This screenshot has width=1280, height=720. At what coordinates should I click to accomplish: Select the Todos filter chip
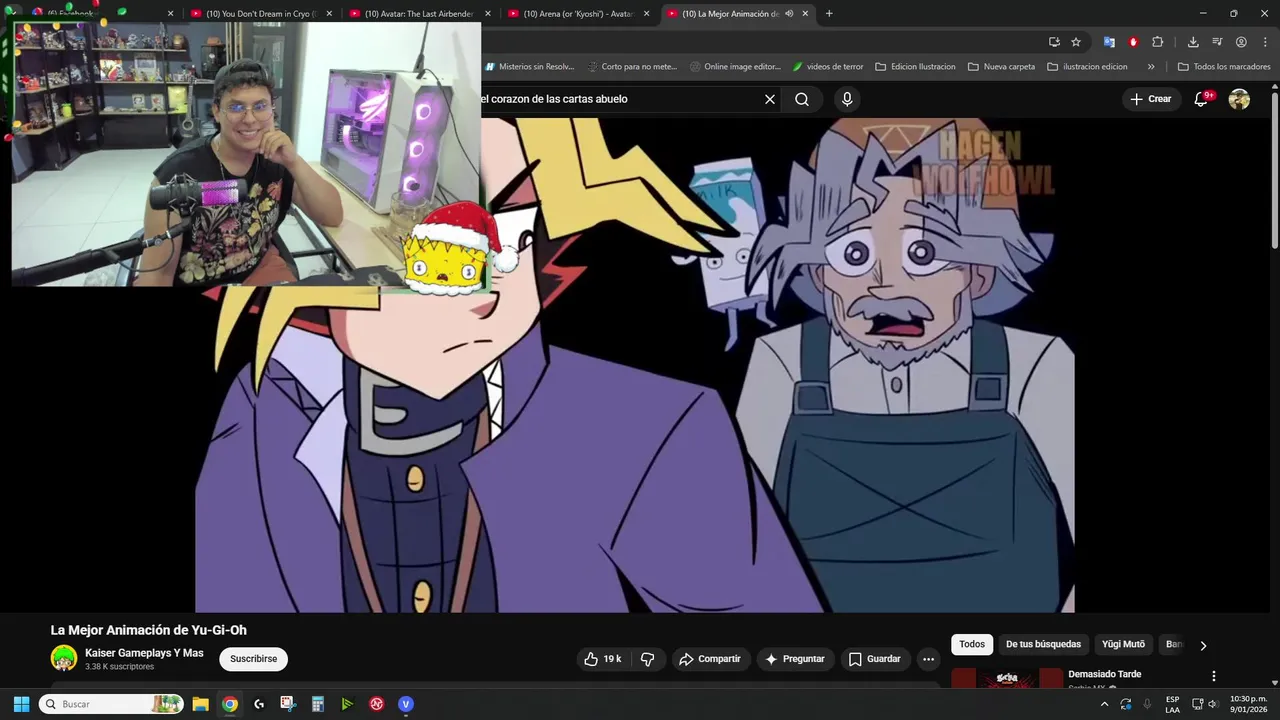[972, 644]
